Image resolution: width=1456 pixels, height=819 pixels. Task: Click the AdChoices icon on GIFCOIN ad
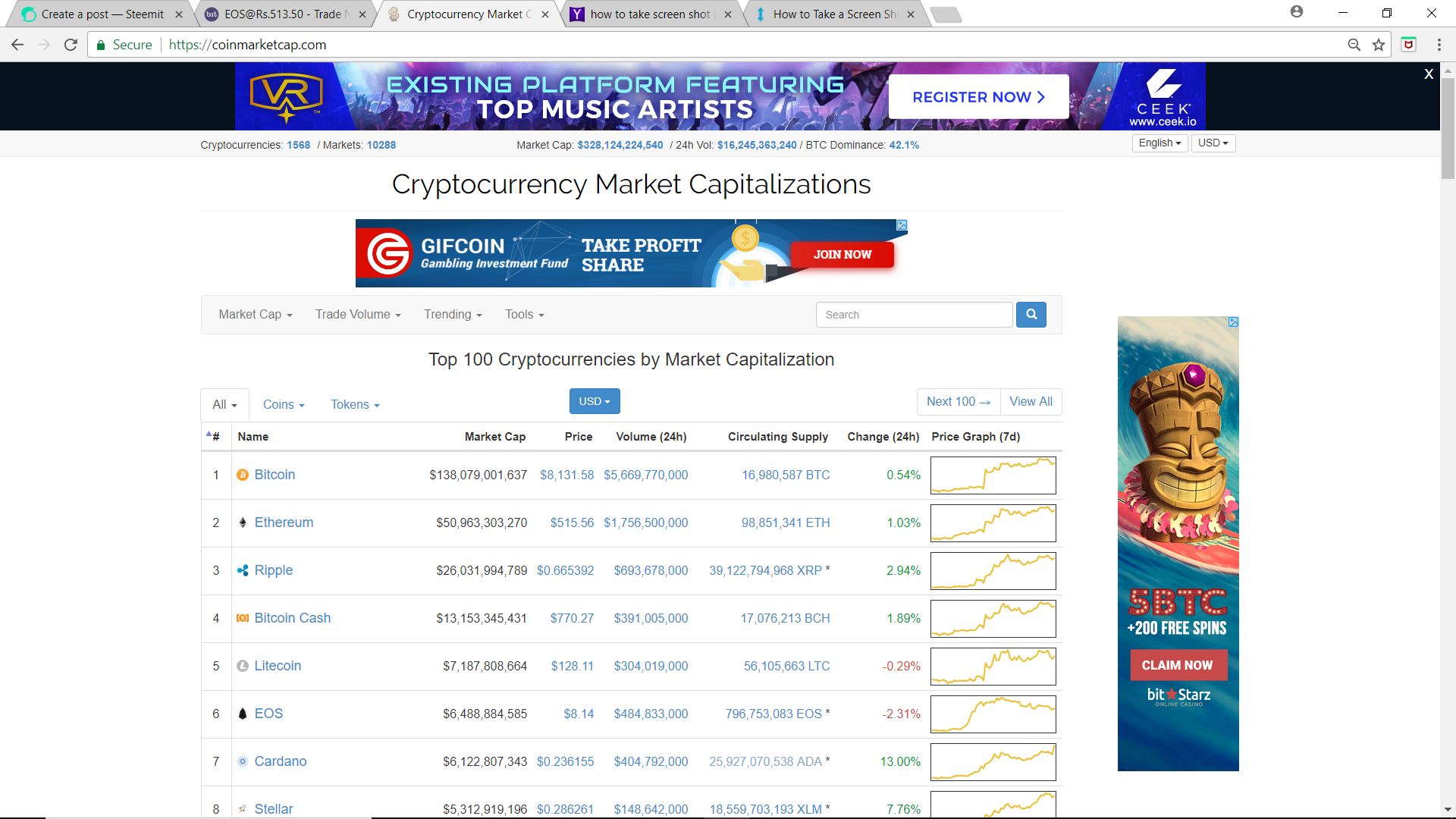pyautogui.click(x=902, y=225)
